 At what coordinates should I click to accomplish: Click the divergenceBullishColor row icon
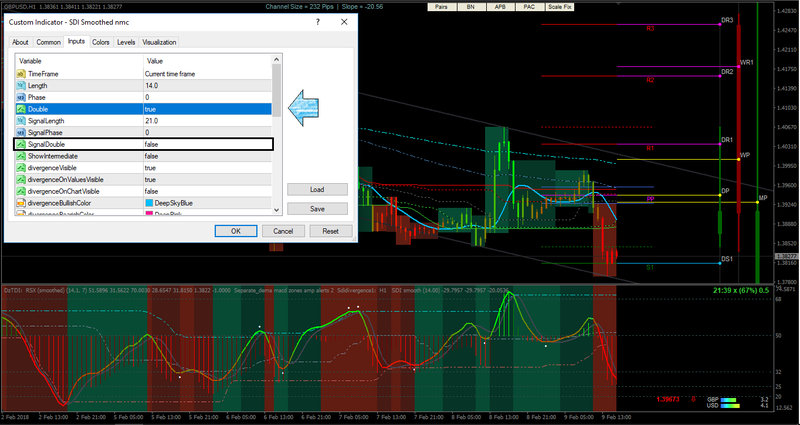(20, 202)
